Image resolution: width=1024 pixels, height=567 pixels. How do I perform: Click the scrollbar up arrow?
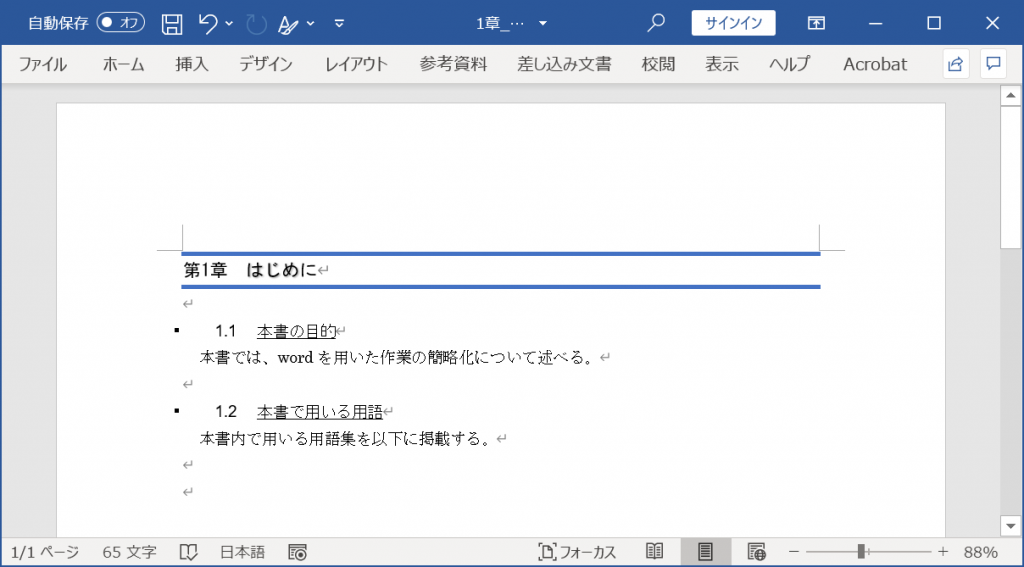tap(1010, 96)
